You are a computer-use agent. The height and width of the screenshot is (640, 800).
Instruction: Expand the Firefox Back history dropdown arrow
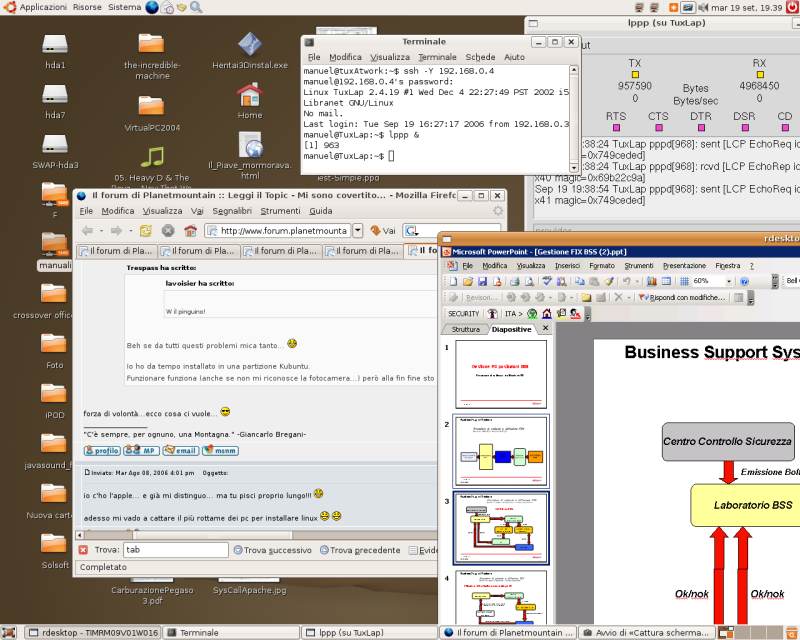101,231
